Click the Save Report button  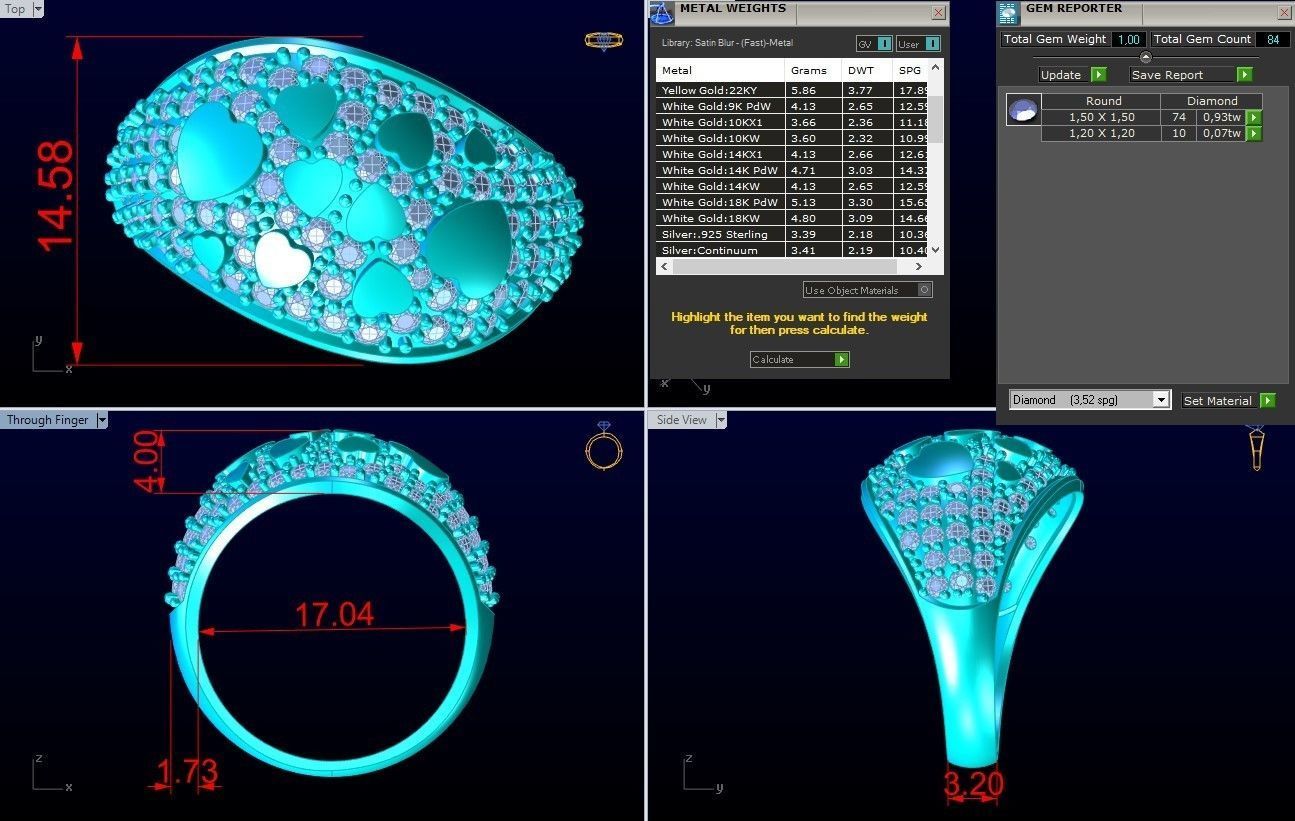coord(1191,75)
